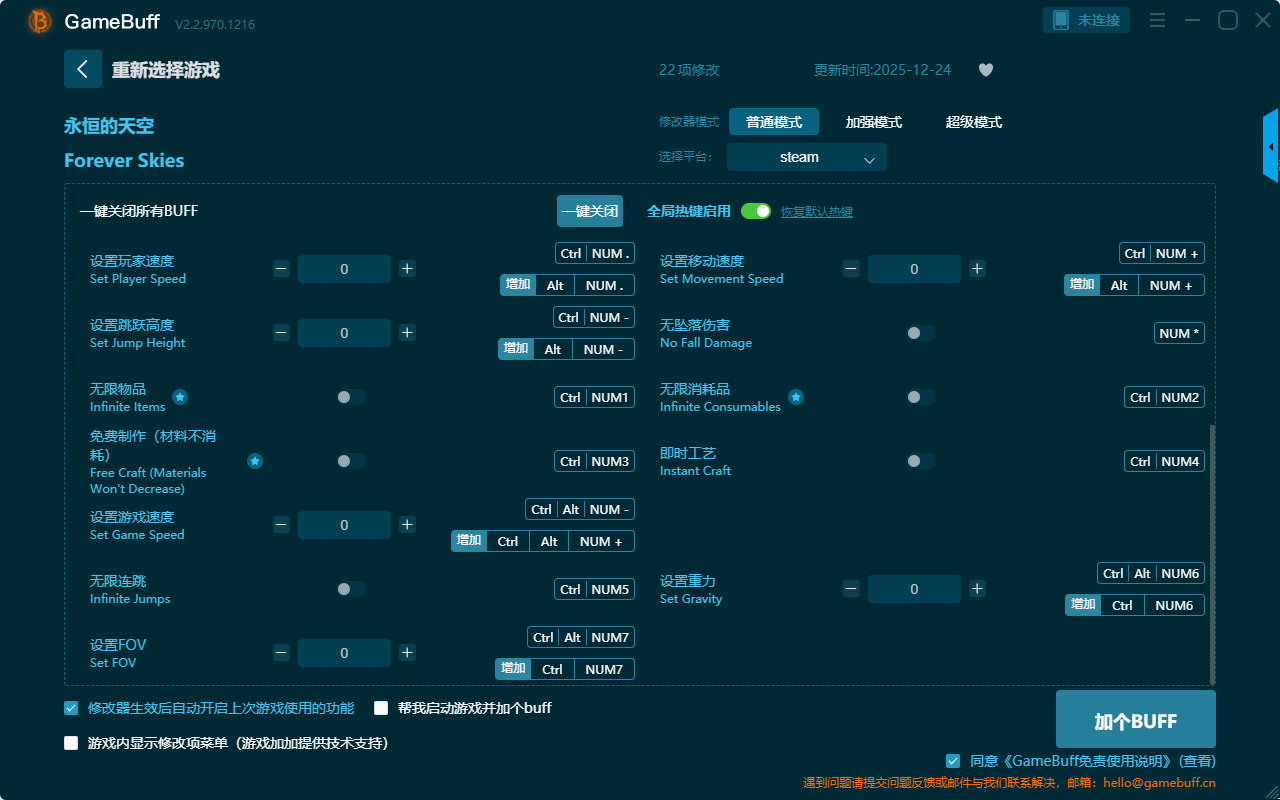Click the Set FOV value input field
This screenshot has width=1280, height=800.
344,653
